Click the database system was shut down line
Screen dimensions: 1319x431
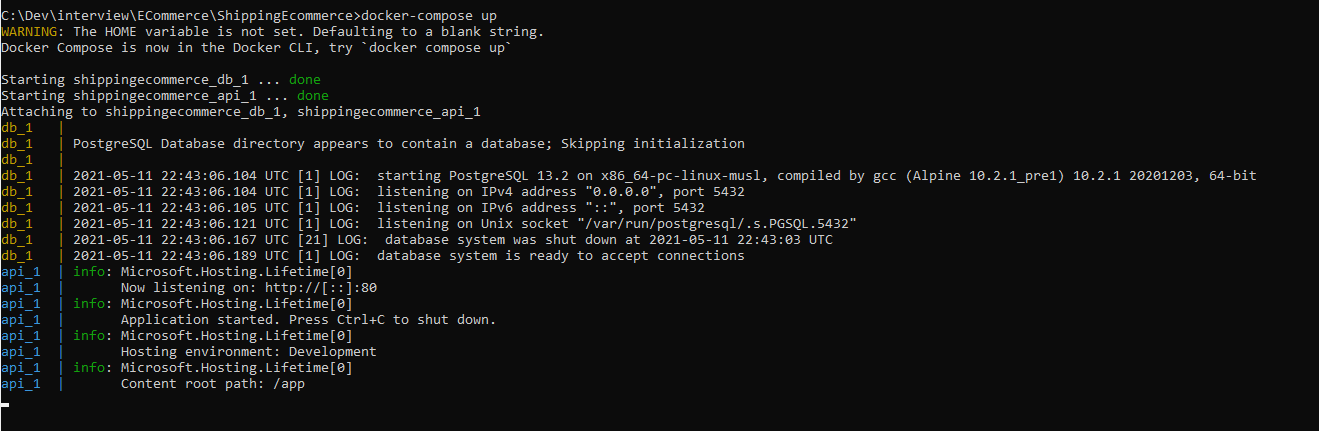[453, 240]
